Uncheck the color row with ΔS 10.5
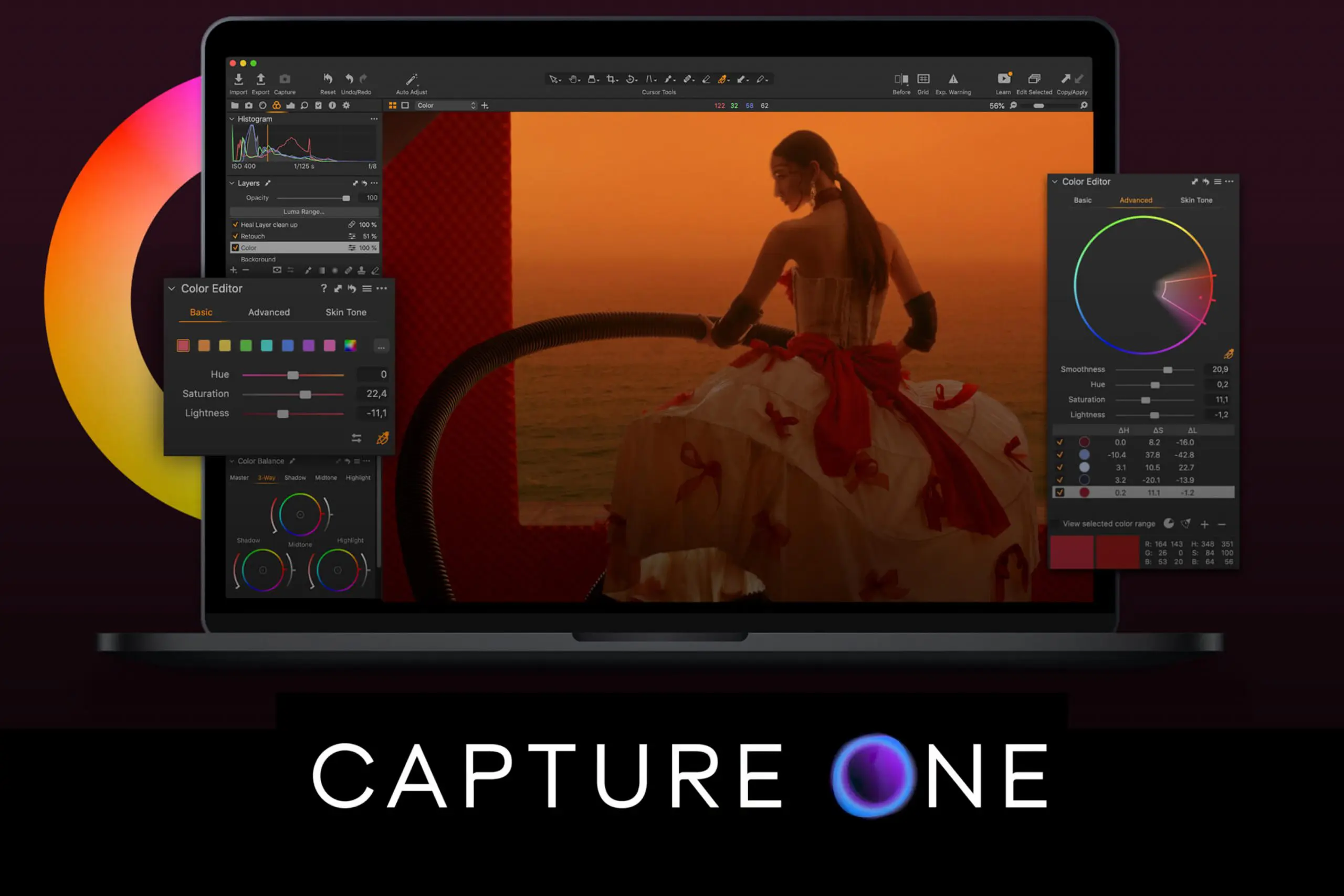 [1060, 468]
